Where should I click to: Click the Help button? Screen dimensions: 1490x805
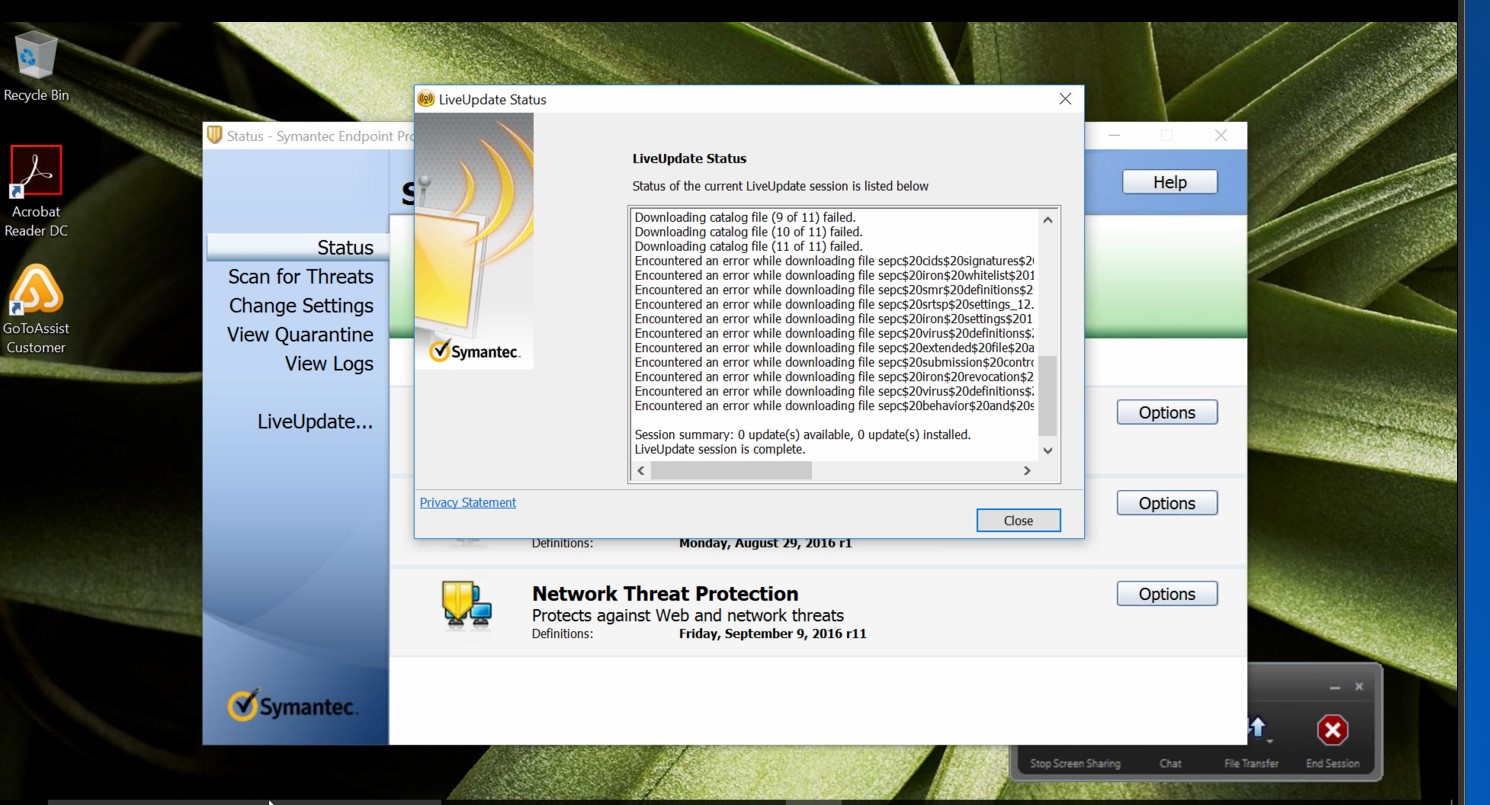pos(1168,181)
